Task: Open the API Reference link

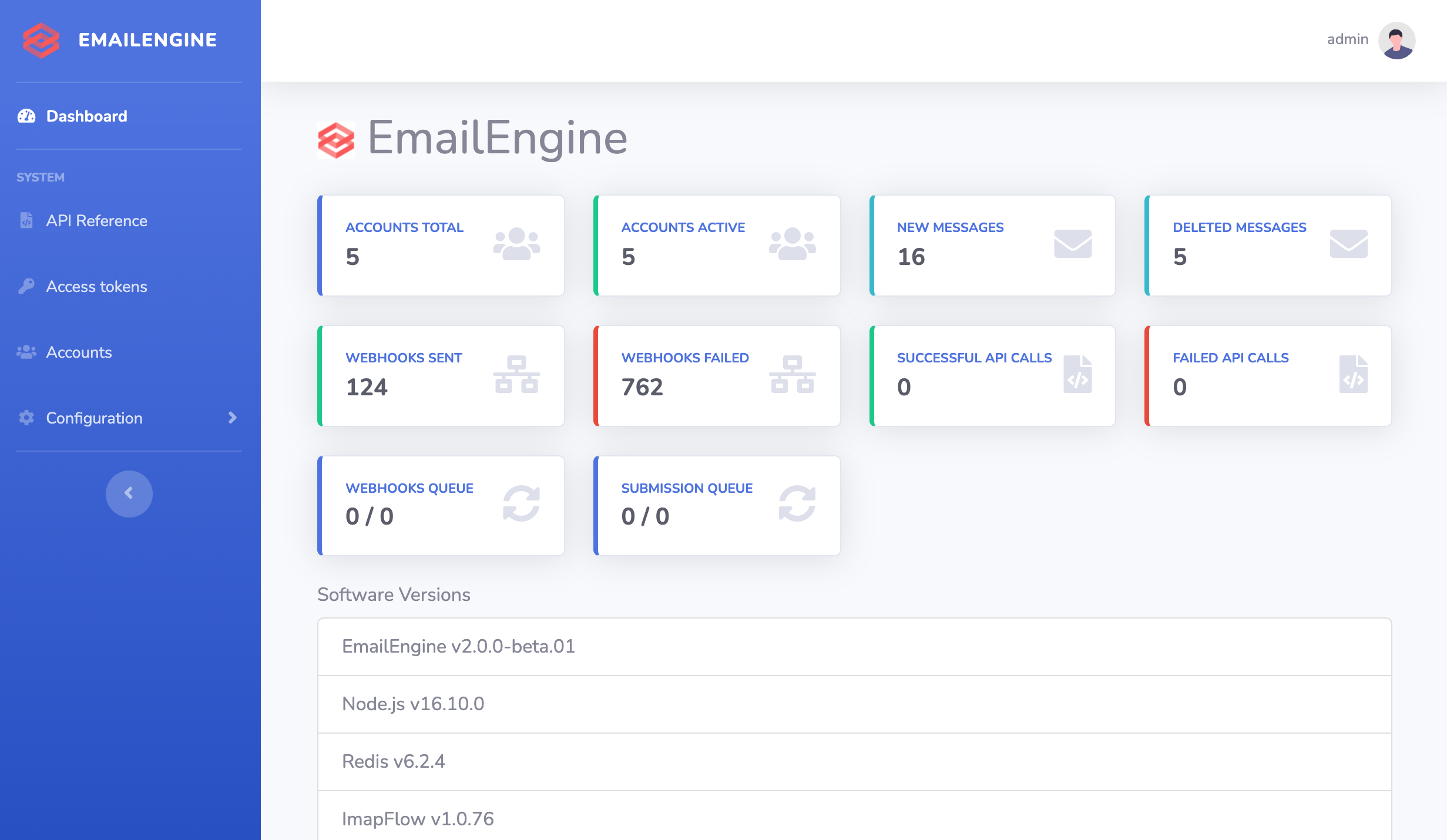Action: 97,220
